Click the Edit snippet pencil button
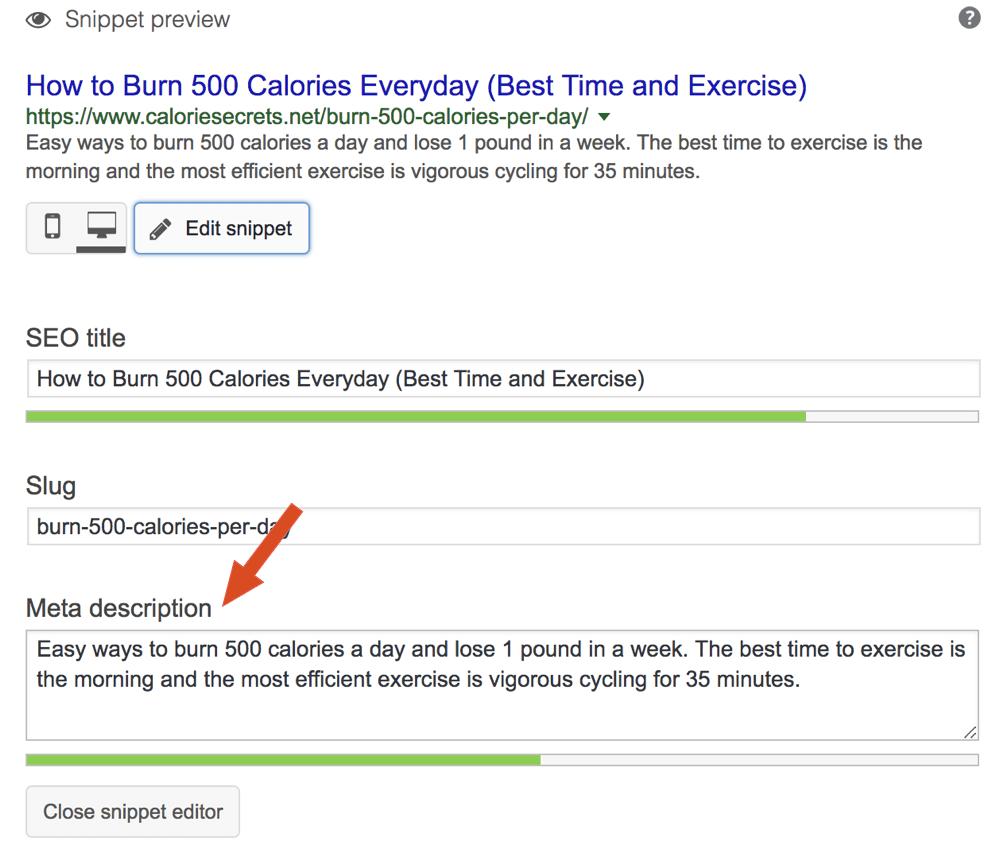Screen dimensions: 1000x857 coord(222,229)
